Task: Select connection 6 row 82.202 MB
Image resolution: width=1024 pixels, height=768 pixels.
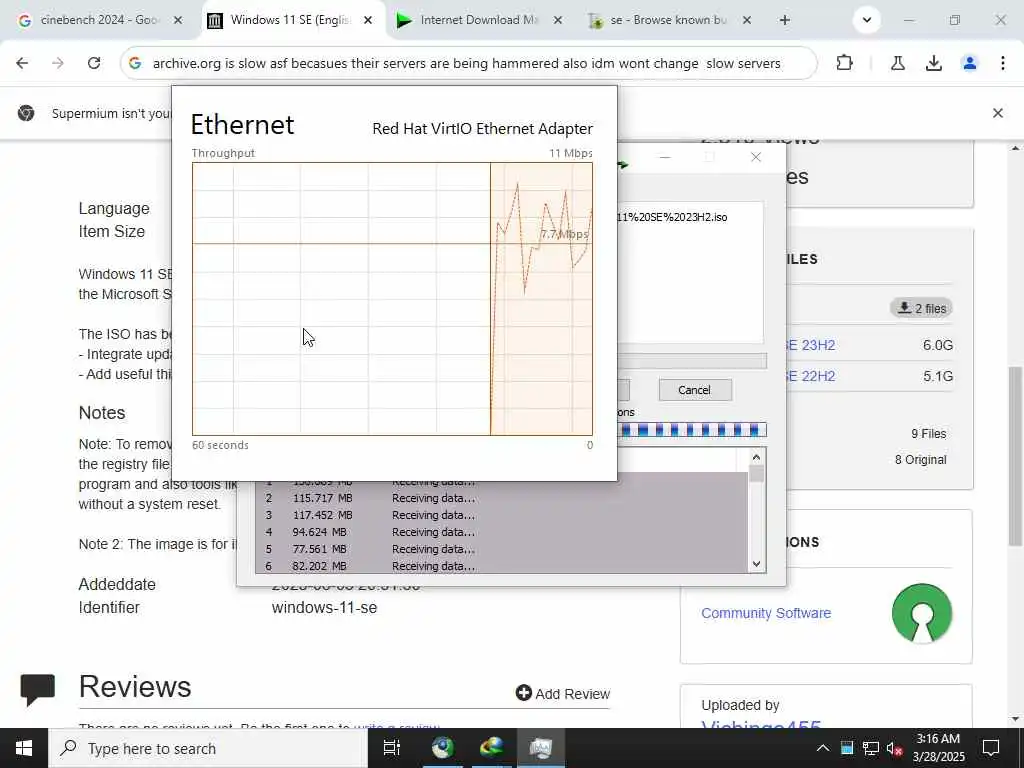Action: pyautogui.click(x=502, y=566)
